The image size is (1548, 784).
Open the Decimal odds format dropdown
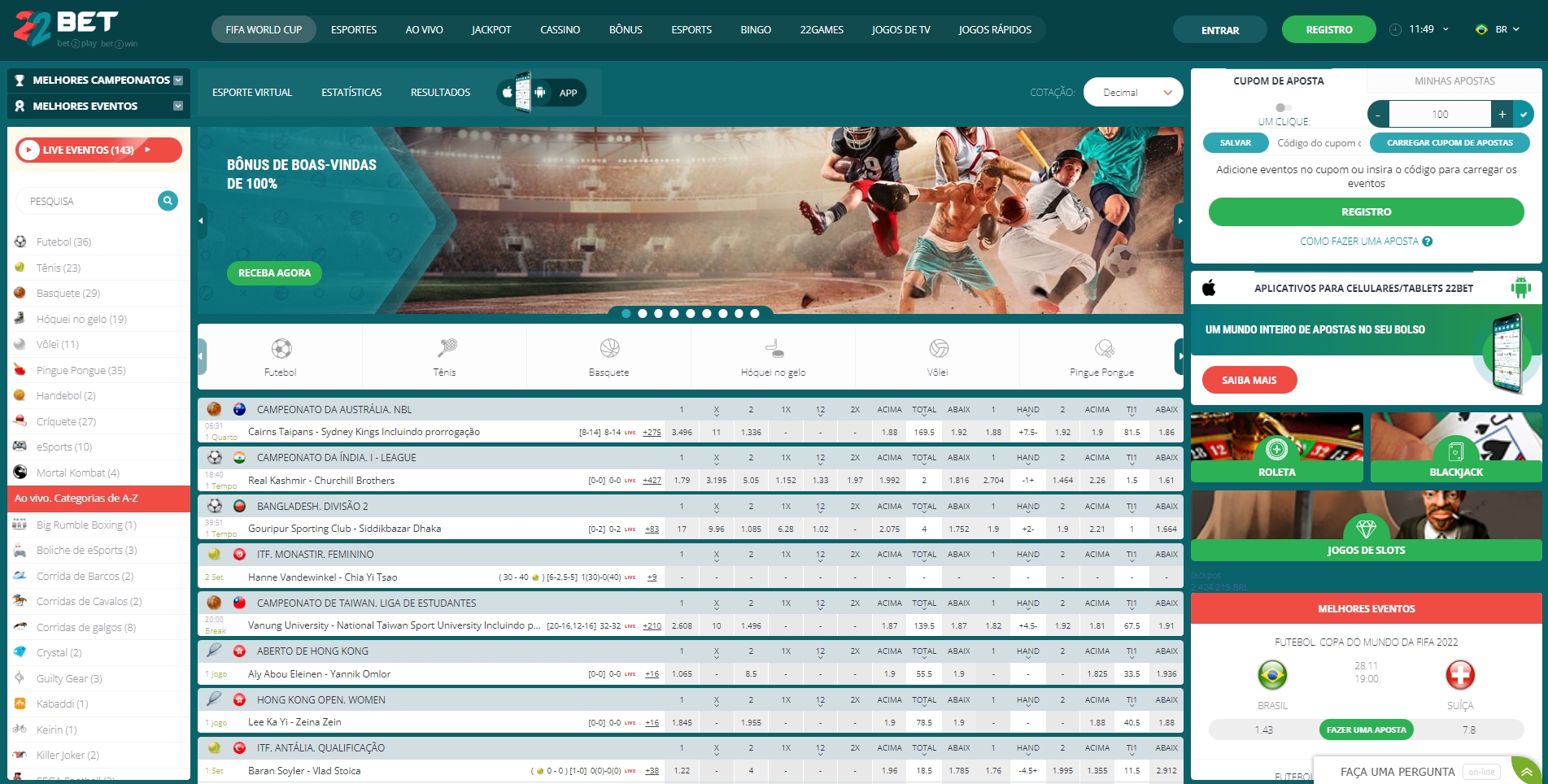pyautogui.click(x=1132, y=92)
